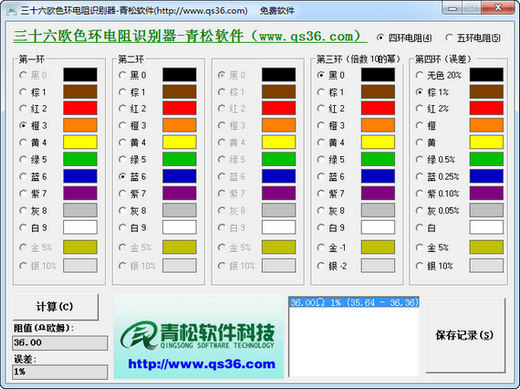Click the purple swatch in the third ring multiplier group

pos(378,193)
